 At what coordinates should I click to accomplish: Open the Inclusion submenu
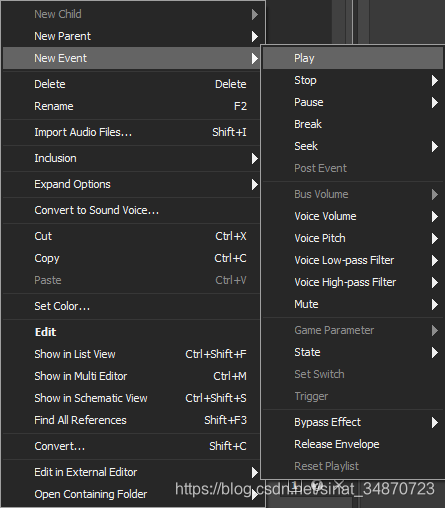click(131, 158)
